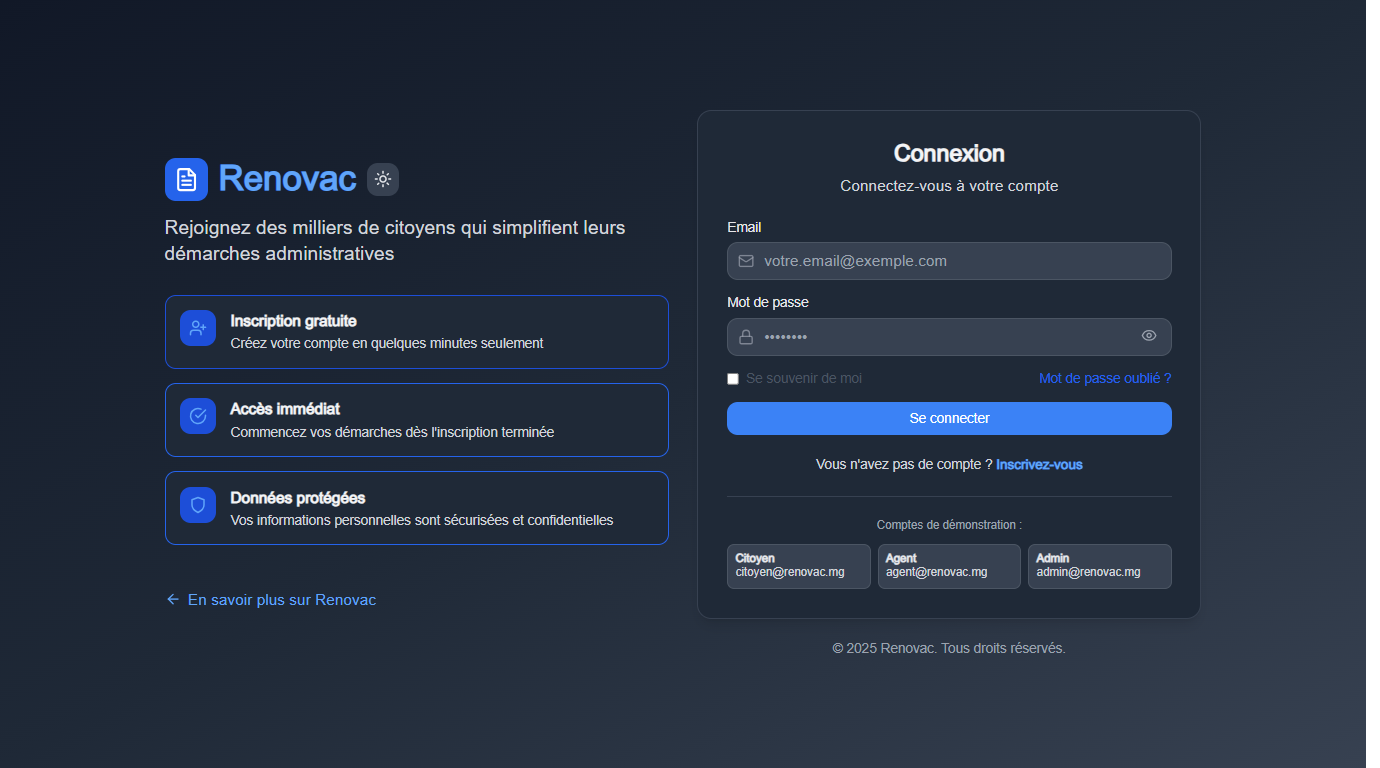Viewport: 1380px width, 768px height.
Task: Click Connectez-vous à votre compte subtitle
Action: point(949,186)
